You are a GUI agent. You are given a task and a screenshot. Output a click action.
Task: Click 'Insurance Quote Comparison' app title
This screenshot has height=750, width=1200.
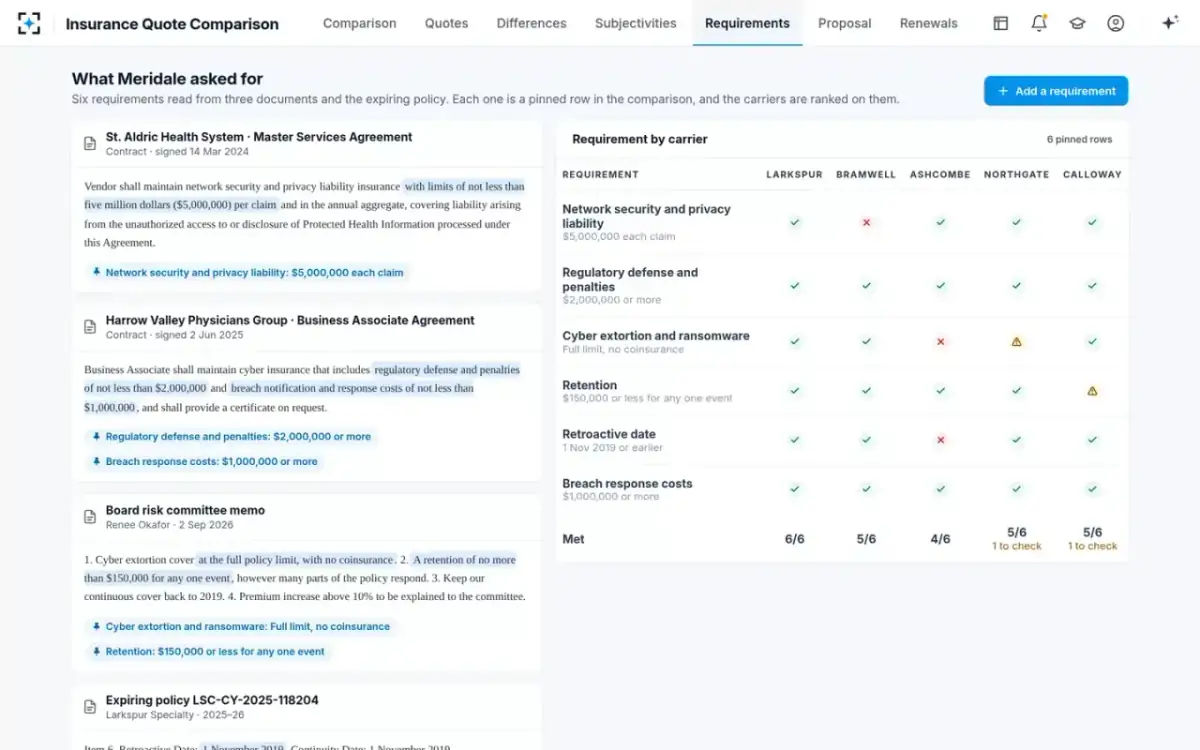point(172,24)
